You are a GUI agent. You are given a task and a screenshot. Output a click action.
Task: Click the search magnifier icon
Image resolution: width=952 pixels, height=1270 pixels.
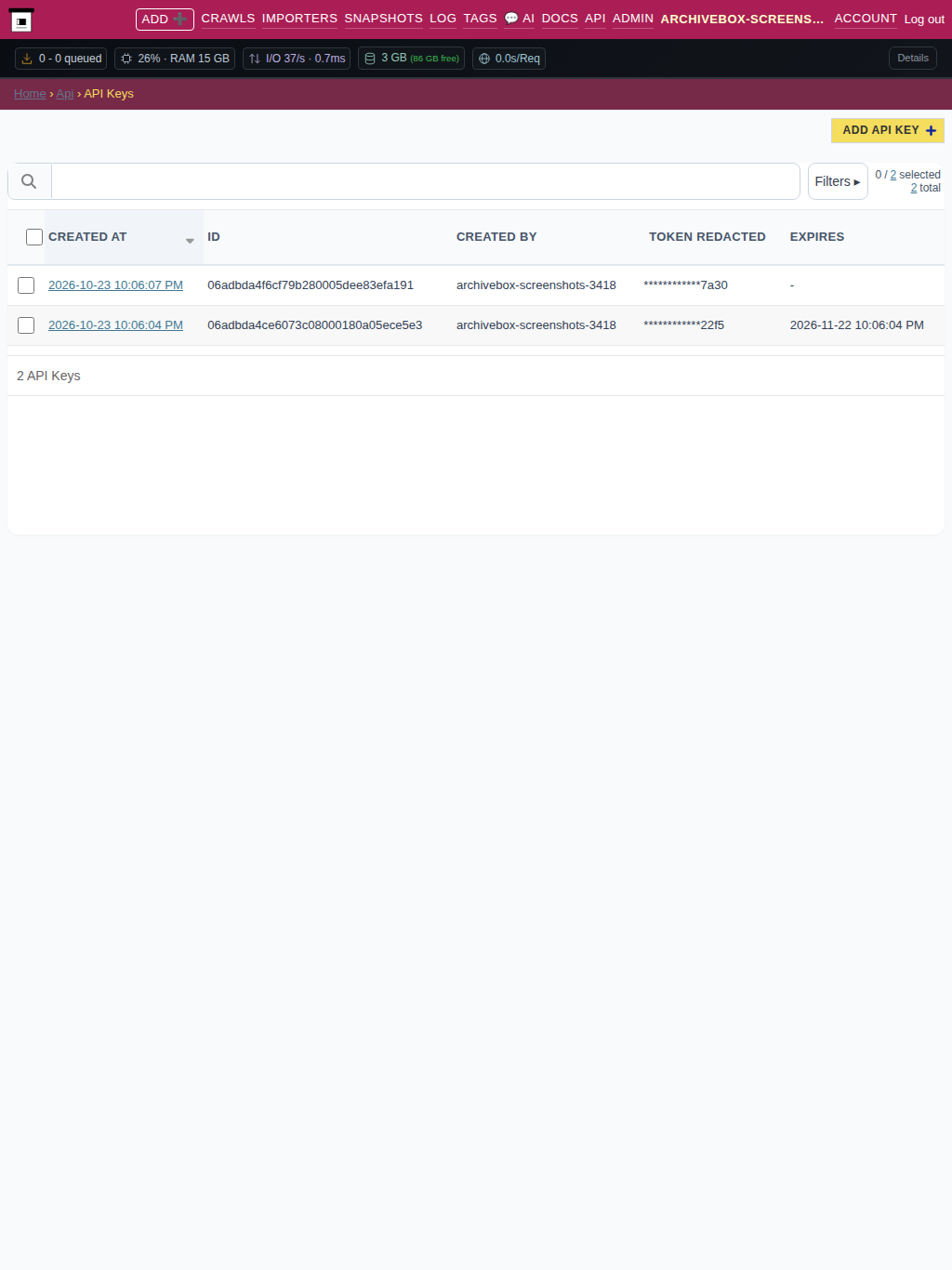click(29, 181)
